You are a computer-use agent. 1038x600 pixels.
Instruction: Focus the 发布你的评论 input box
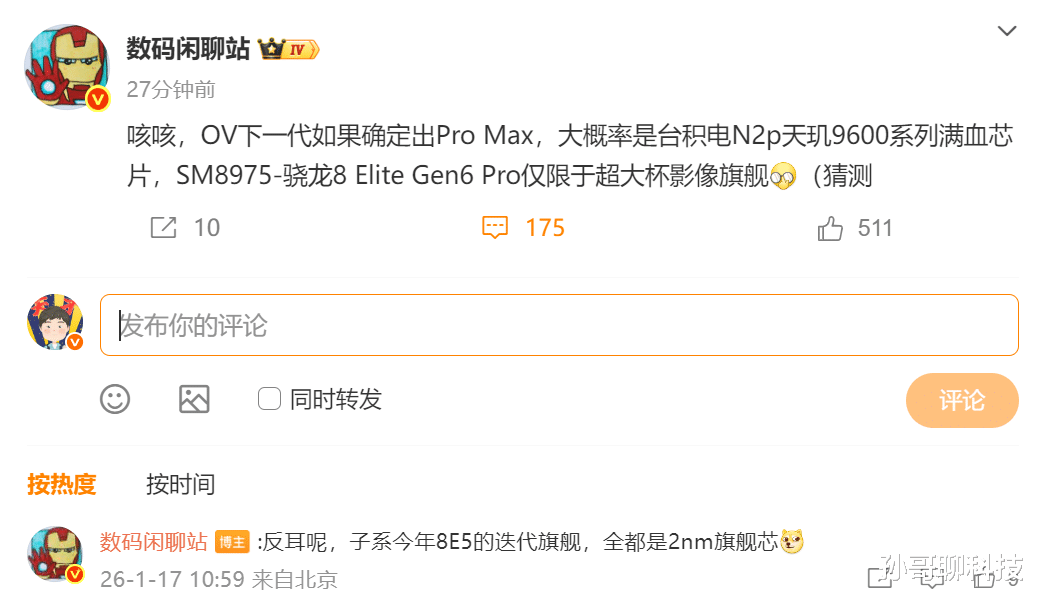pyautogui.click(x=559, y=325)
